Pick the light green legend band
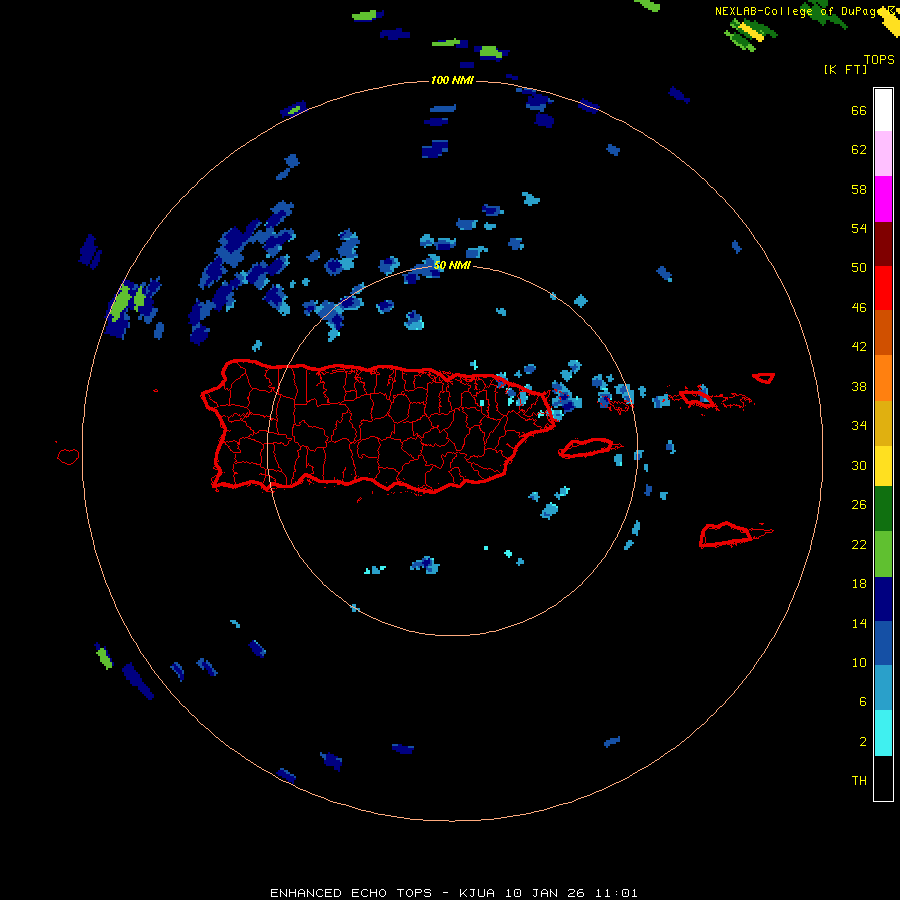 (x=883, y=554)
